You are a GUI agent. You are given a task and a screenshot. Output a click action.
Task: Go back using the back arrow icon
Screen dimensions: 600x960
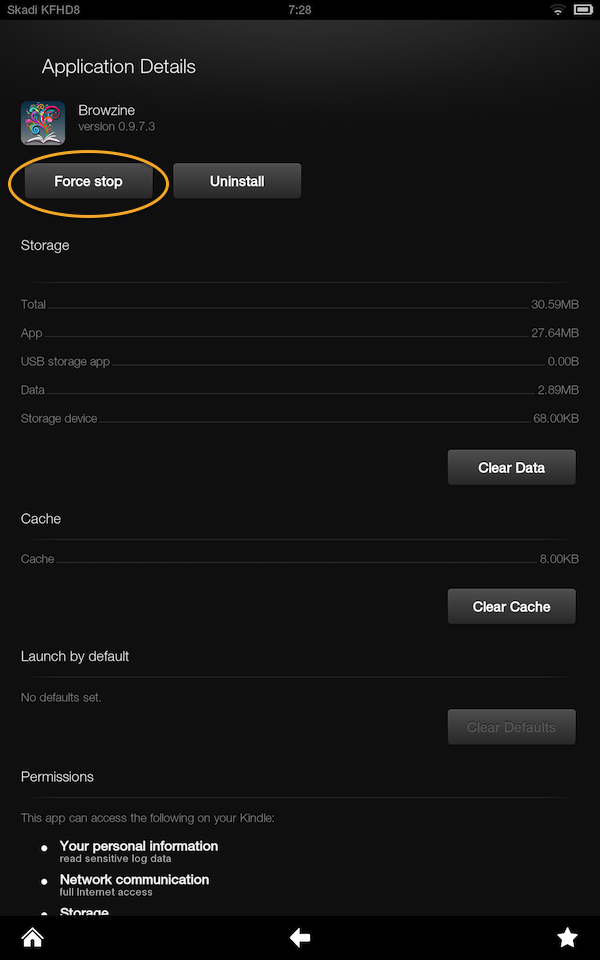299,938
